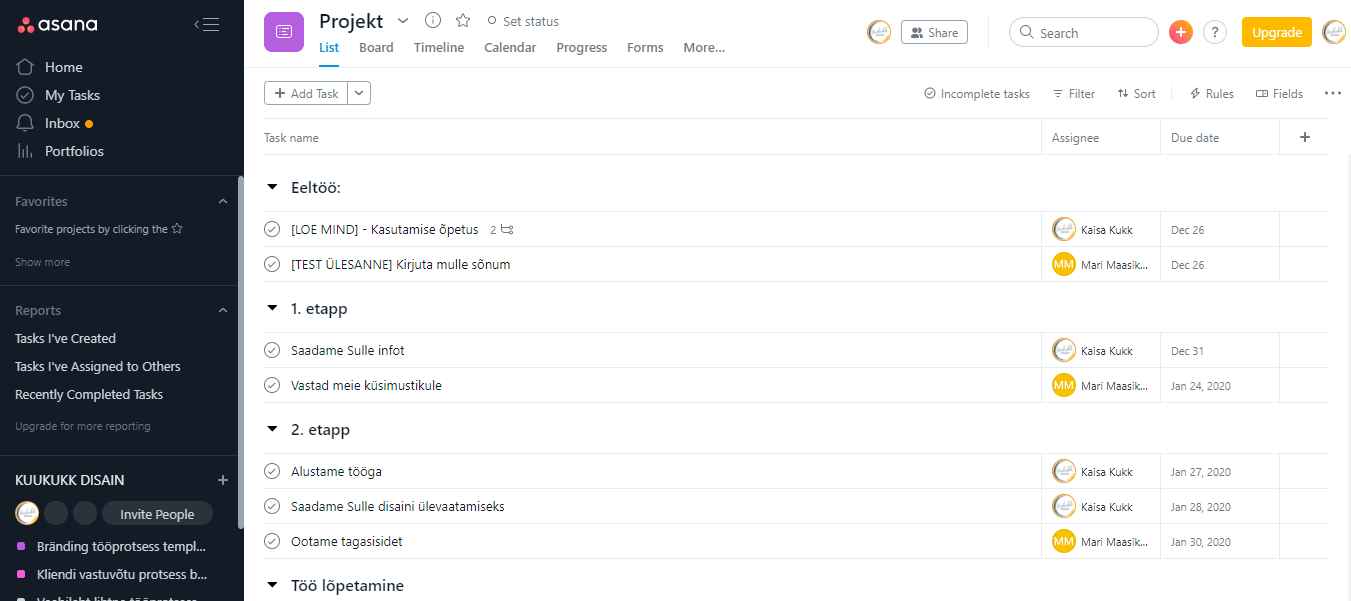Mark 'Alustame tööga' task complete
This screenshot has height=601, width=1351.
coord(272,472)
